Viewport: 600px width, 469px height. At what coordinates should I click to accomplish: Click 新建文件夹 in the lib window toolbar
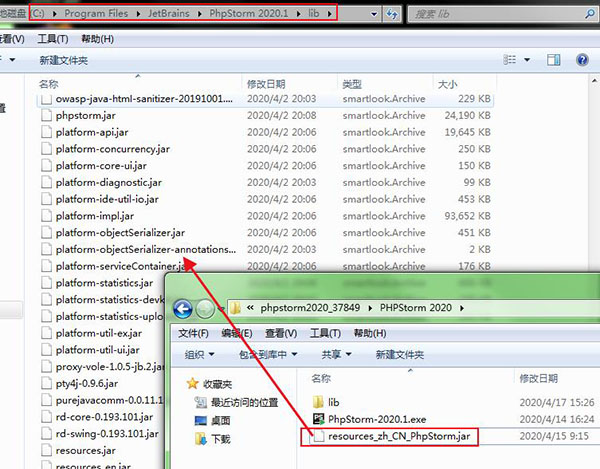click(64, 60)
